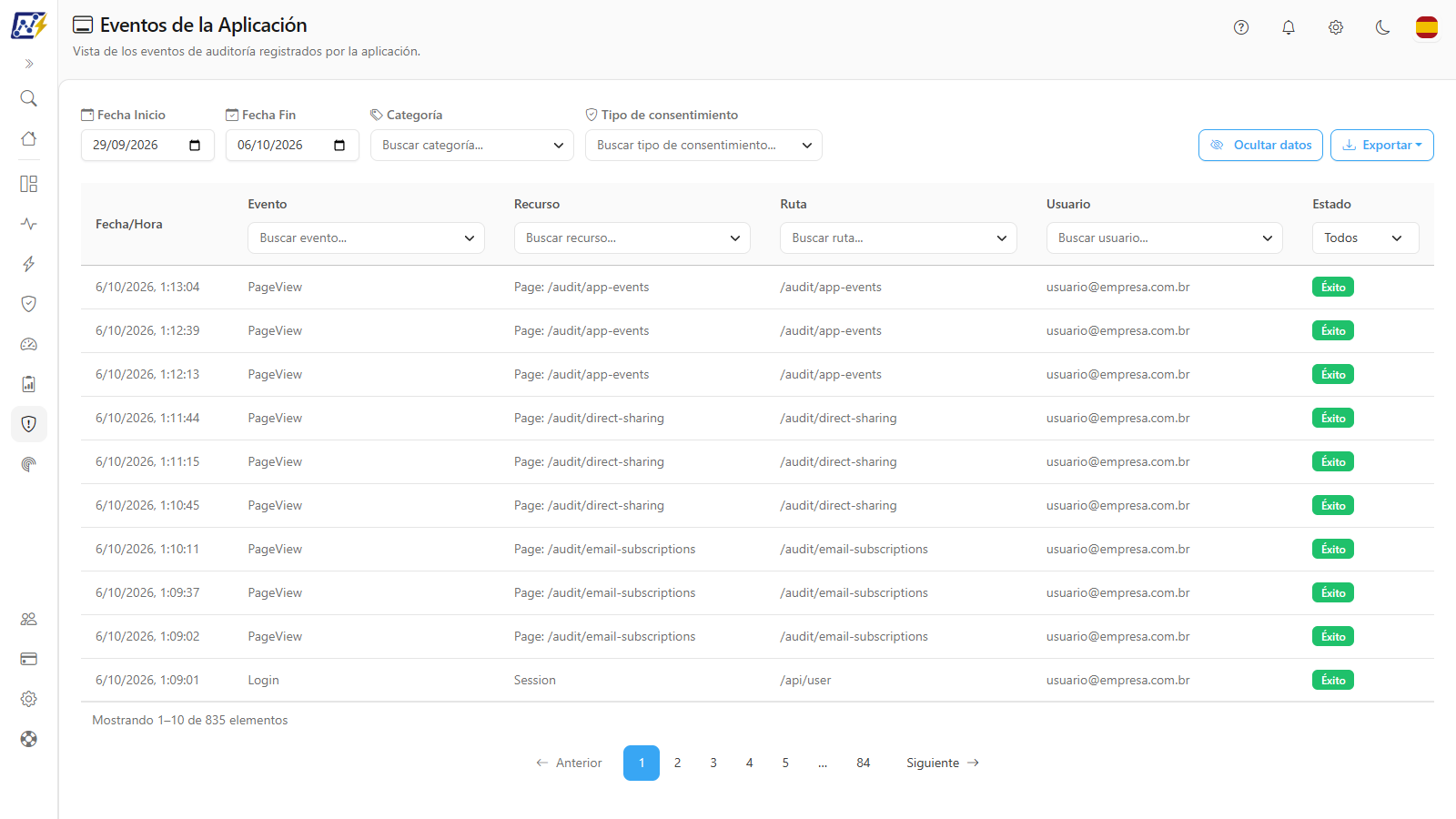Open the Buscar usuario dropdown
This screenshot has height=819, width=1456.
coord(1165,238)
